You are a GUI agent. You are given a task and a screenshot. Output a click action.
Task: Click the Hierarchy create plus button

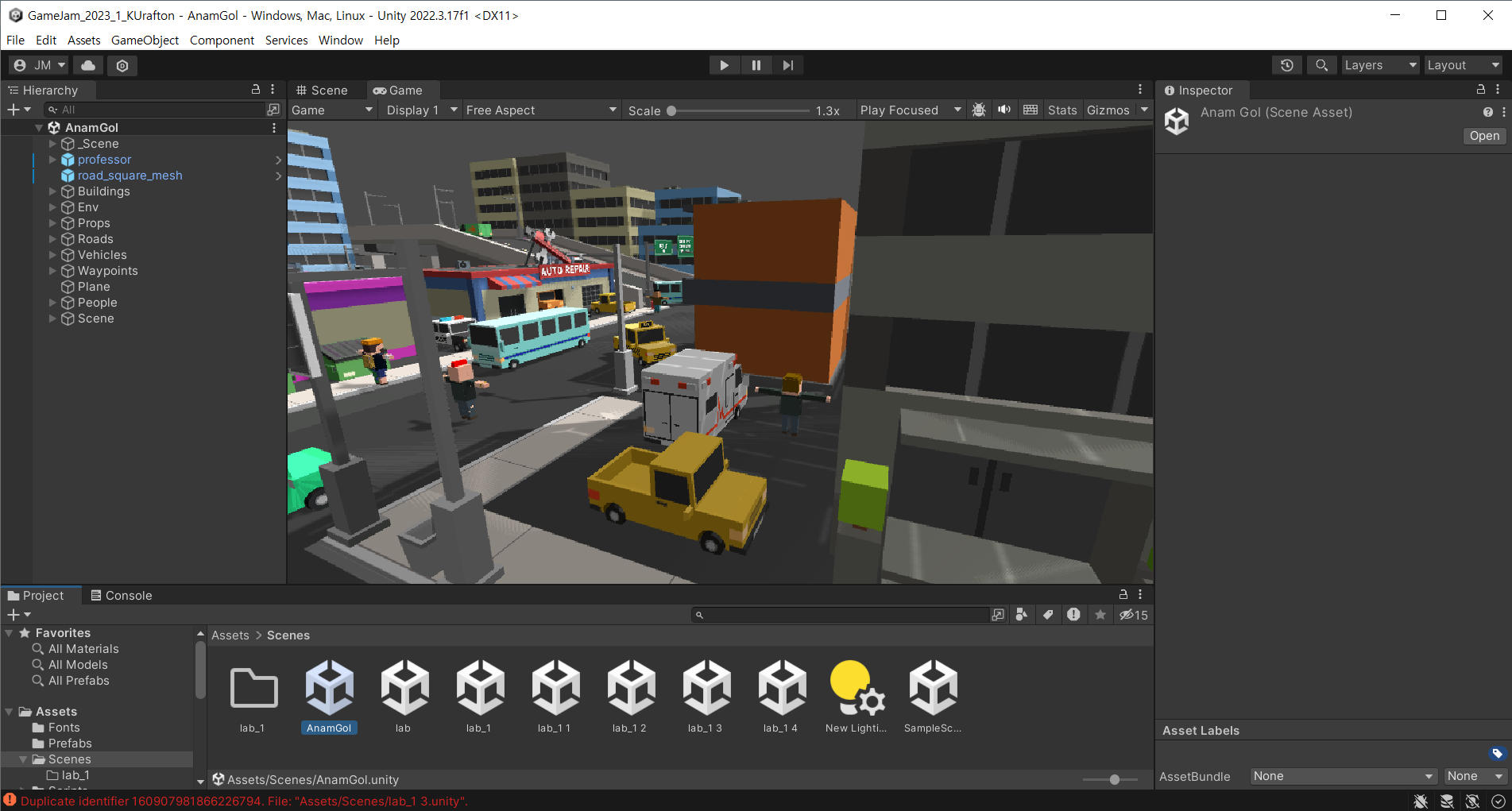click(18, 110)
